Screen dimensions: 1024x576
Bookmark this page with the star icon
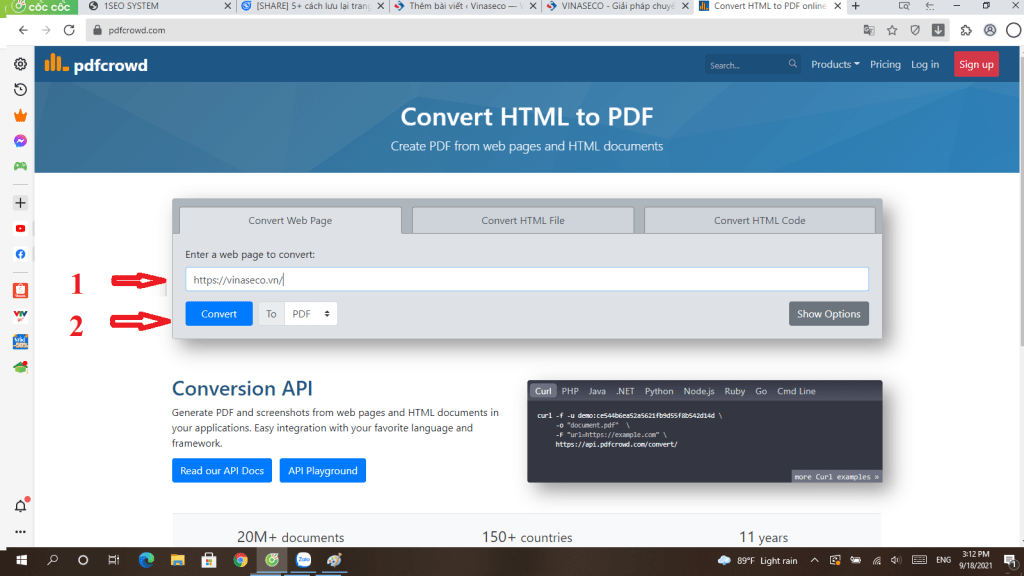891,30
